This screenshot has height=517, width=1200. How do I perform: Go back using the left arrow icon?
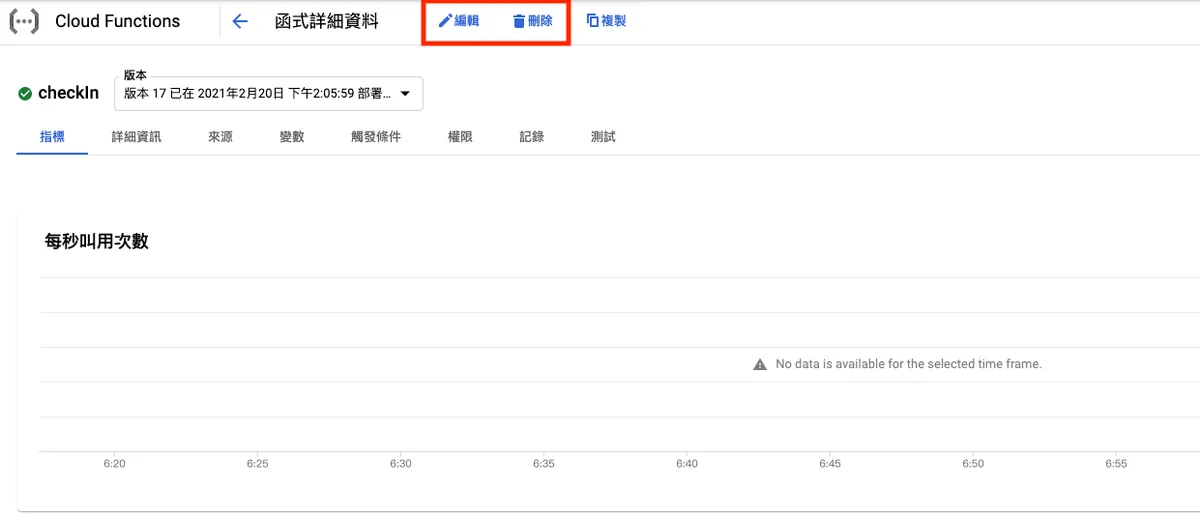(240, 21)
